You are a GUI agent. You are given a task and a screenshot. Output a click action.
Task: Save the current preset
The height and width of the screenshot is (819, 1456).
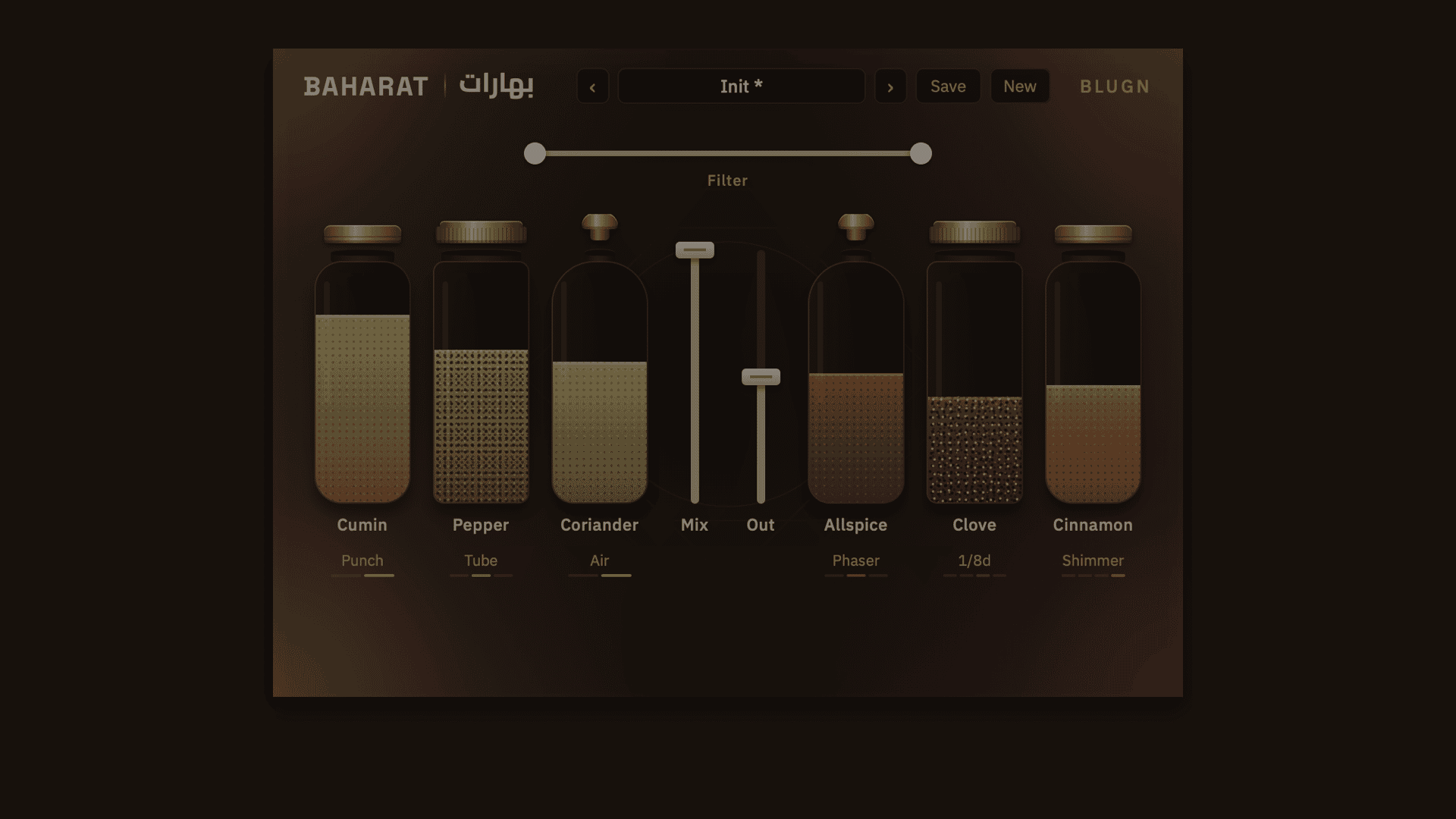click(948, 86)
